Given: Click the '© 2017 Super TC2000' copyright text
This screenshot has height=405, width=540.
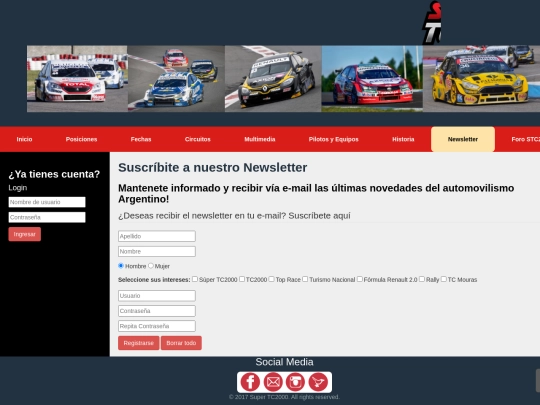Looking at the screenshot, I should tap(284, 397).
